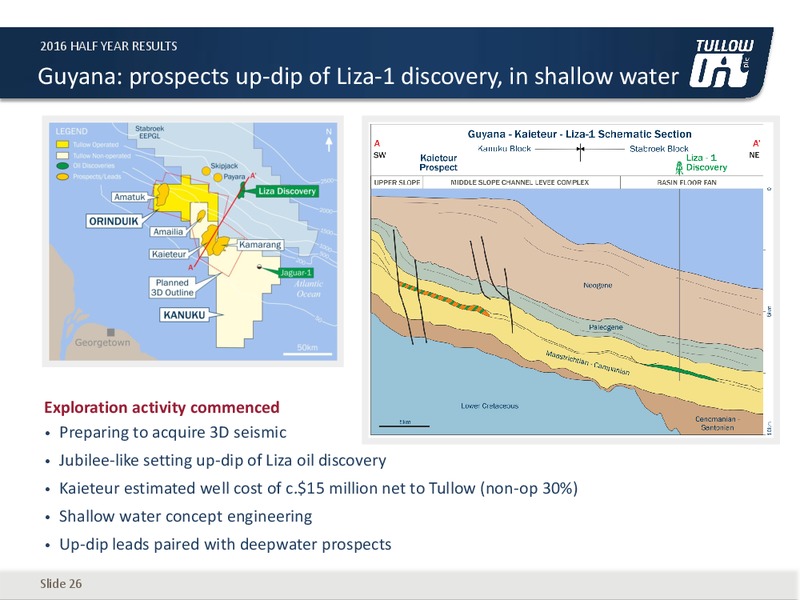Click the slide title about Guyana prospects
The height and width of the screenshot is (600, 800).
tap(358, 76)
